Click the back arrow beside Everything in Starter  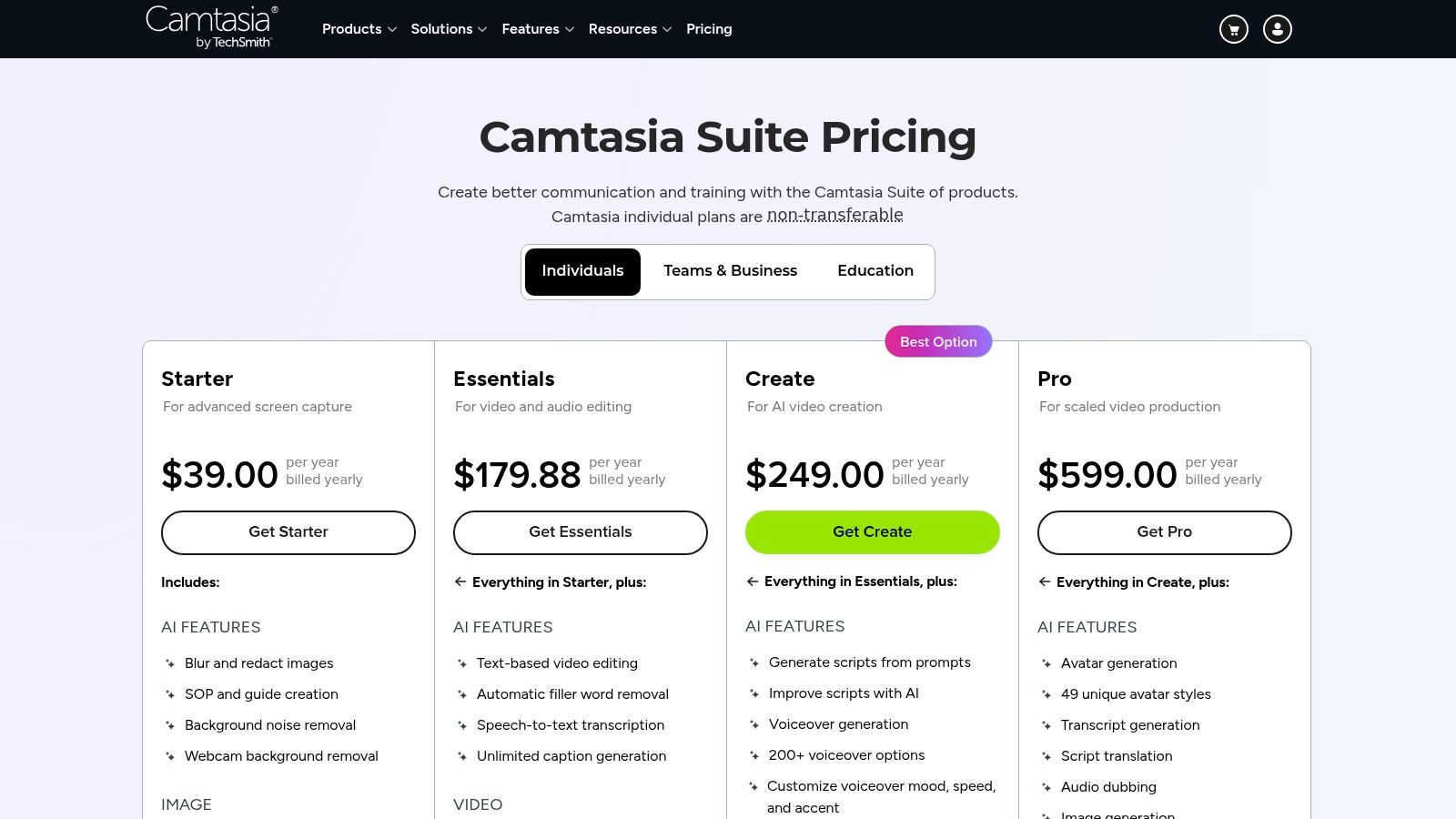coord(460,581)
